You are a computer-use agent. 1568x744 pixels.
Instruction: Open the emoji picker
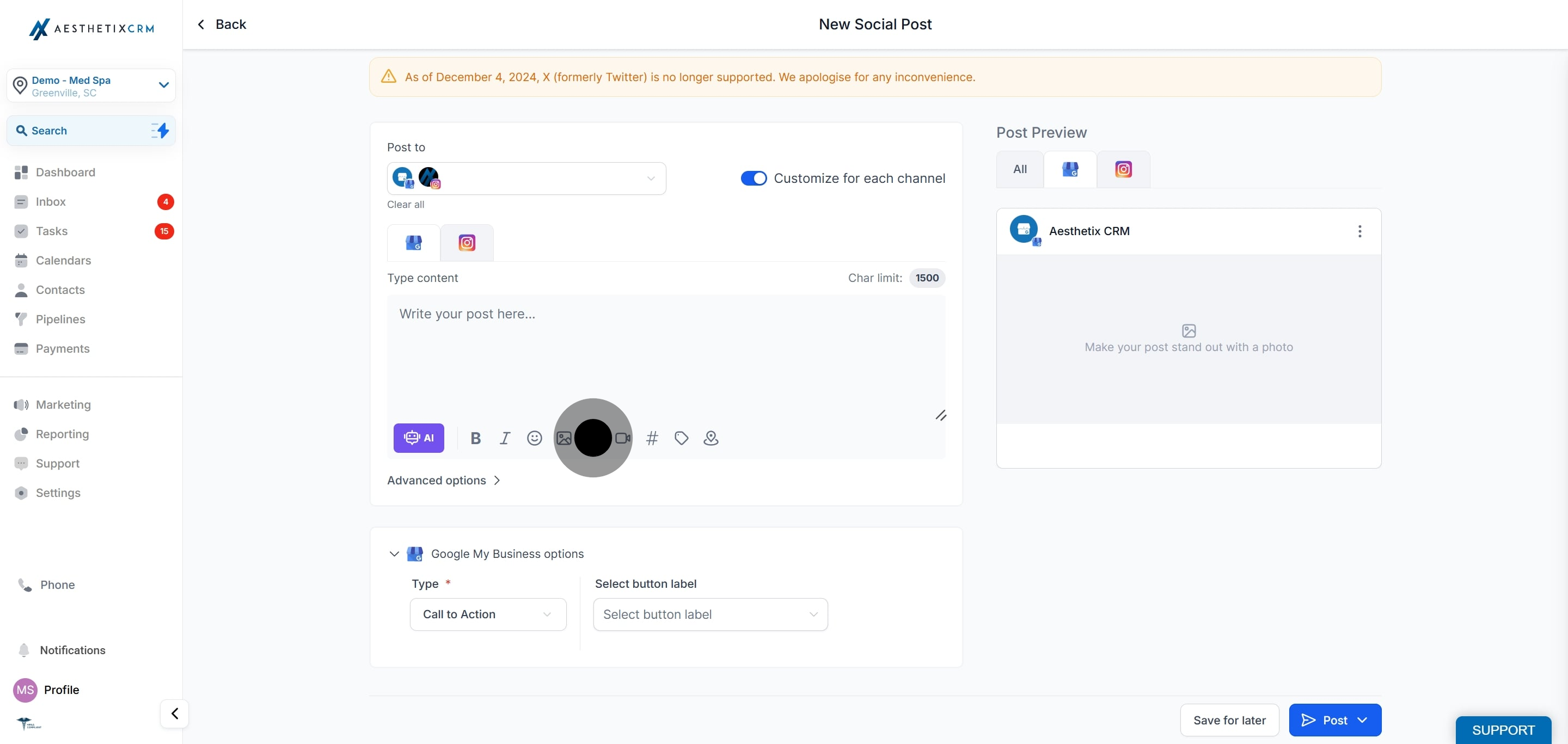(x=534, y=438)
